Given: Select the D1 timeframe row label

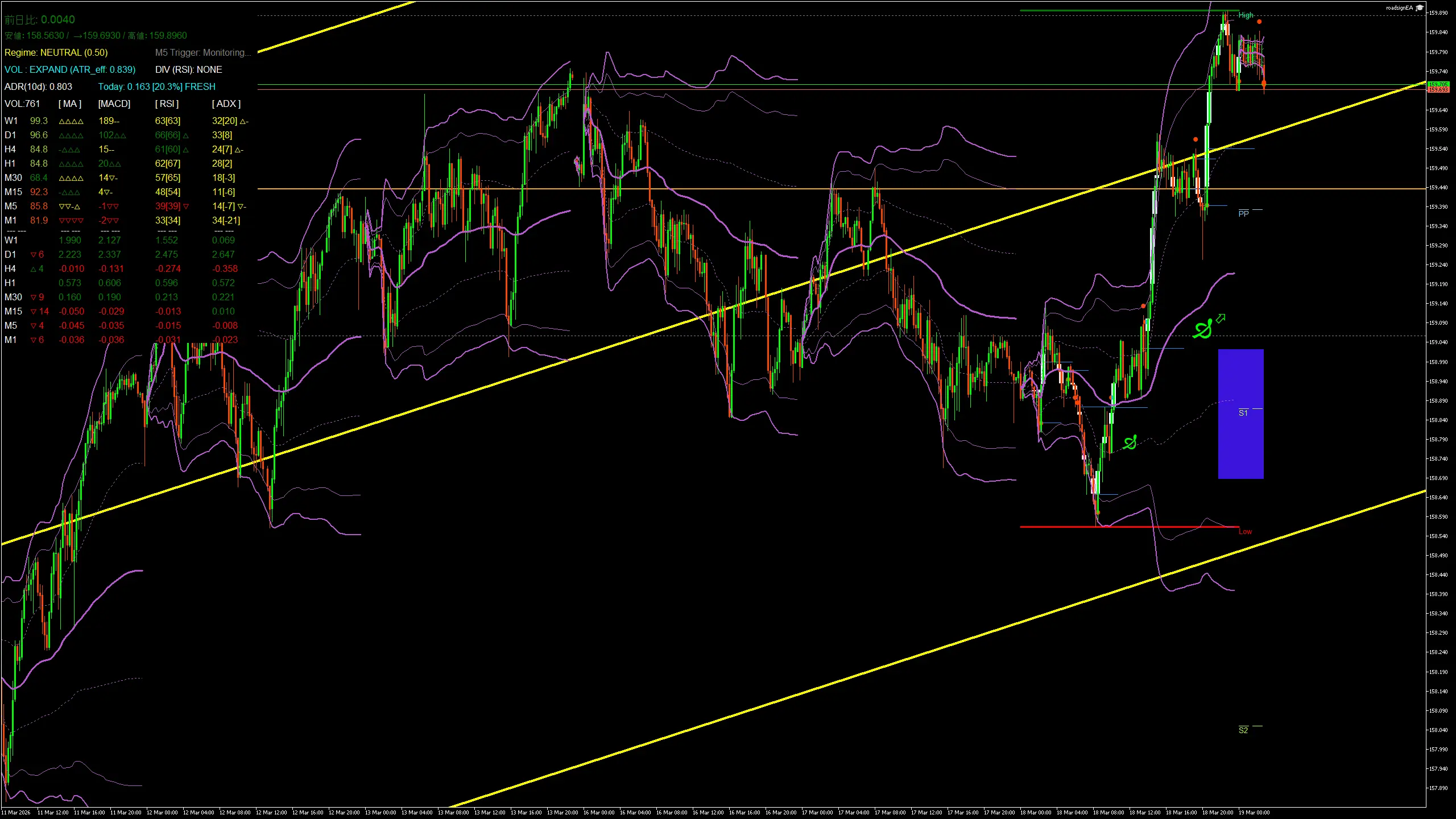Looking at the screenshot, I should [11, 135].
